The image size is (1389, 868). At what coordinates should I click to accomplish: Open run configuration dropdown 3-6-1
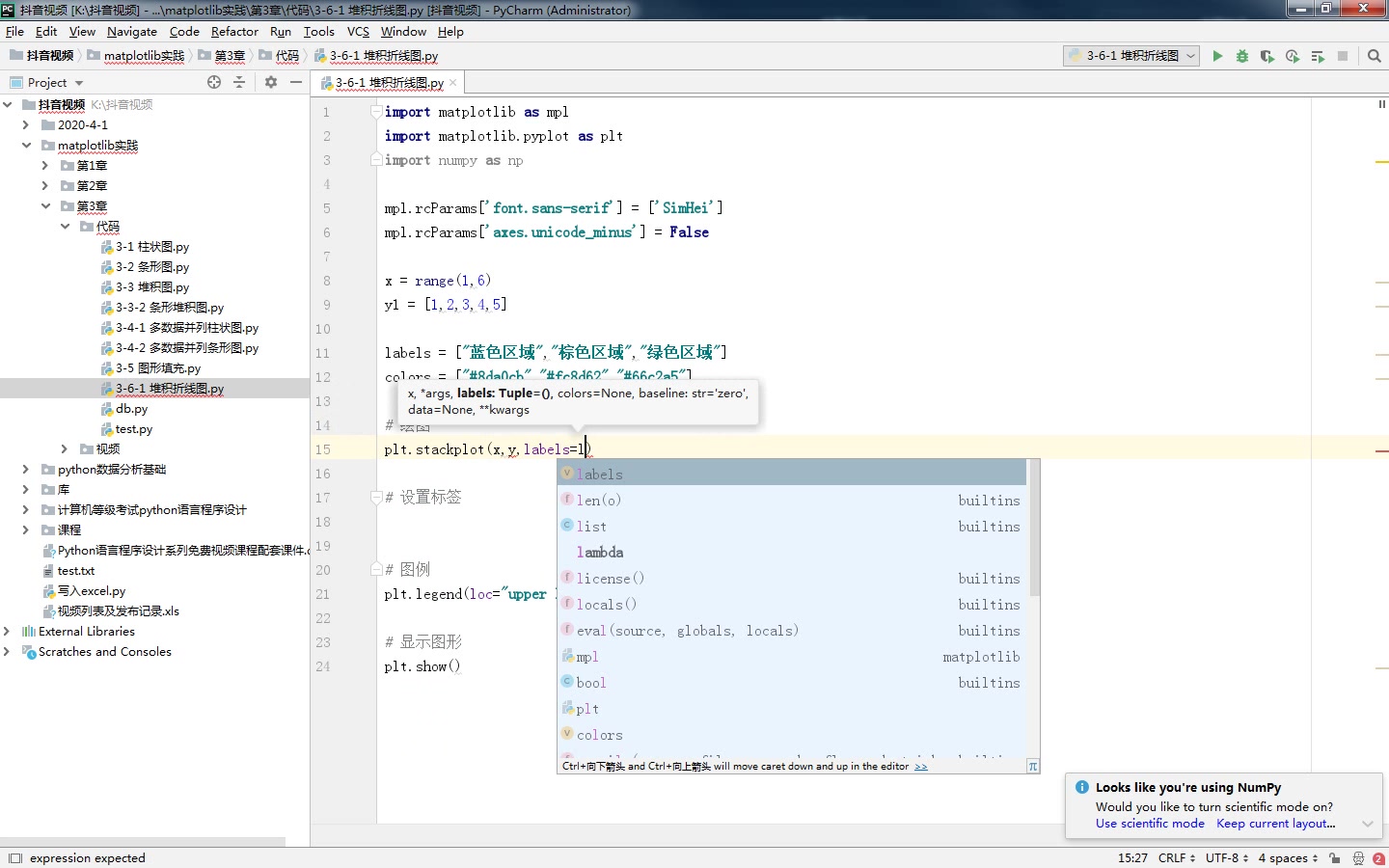coord(1132,56)
